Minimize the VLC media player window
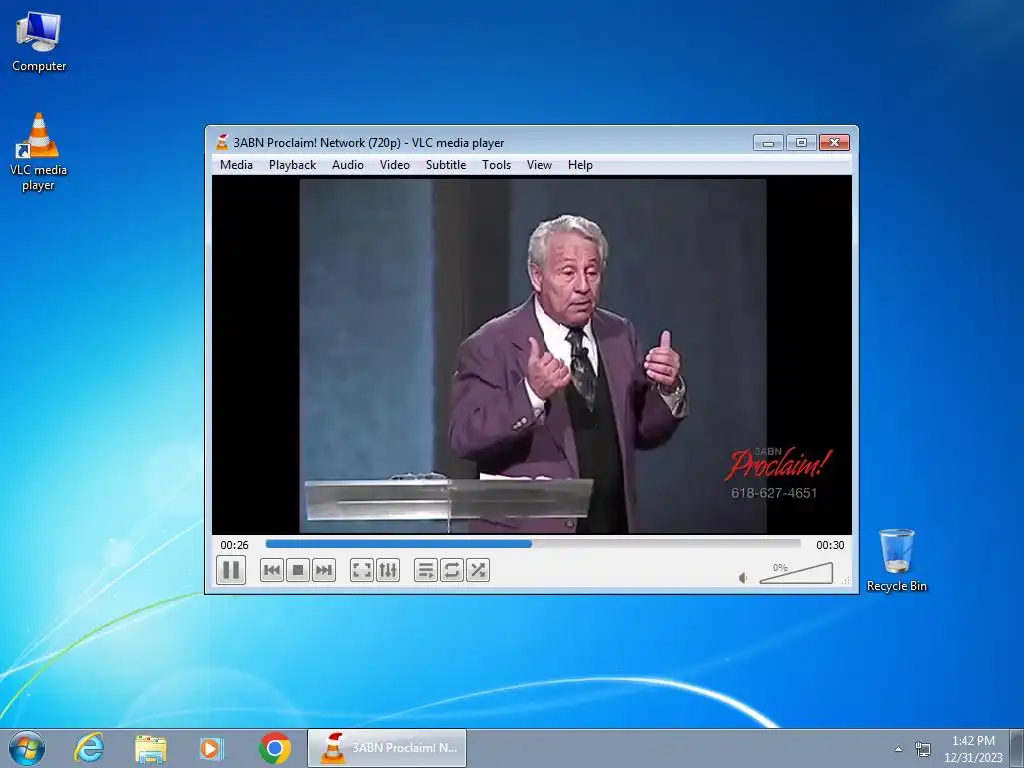 click(x=769, y=142)
